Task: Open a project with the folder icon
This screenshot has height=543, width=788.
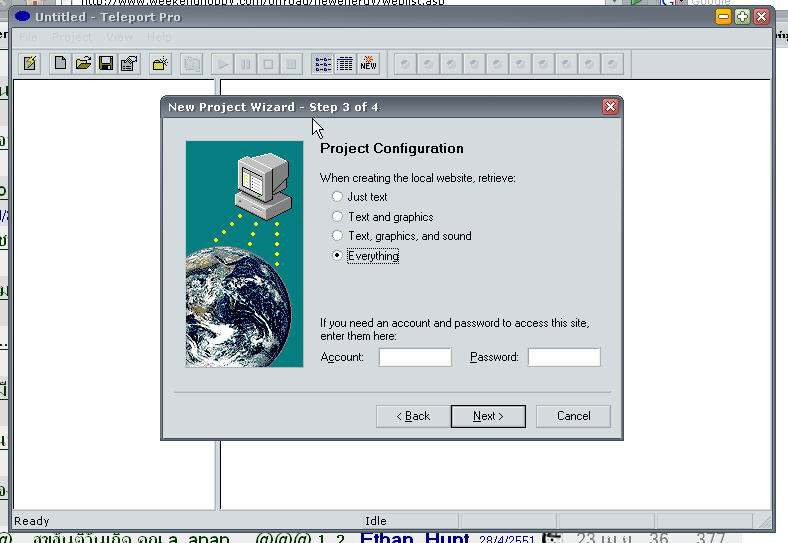Action: click(x=83, y=64)
